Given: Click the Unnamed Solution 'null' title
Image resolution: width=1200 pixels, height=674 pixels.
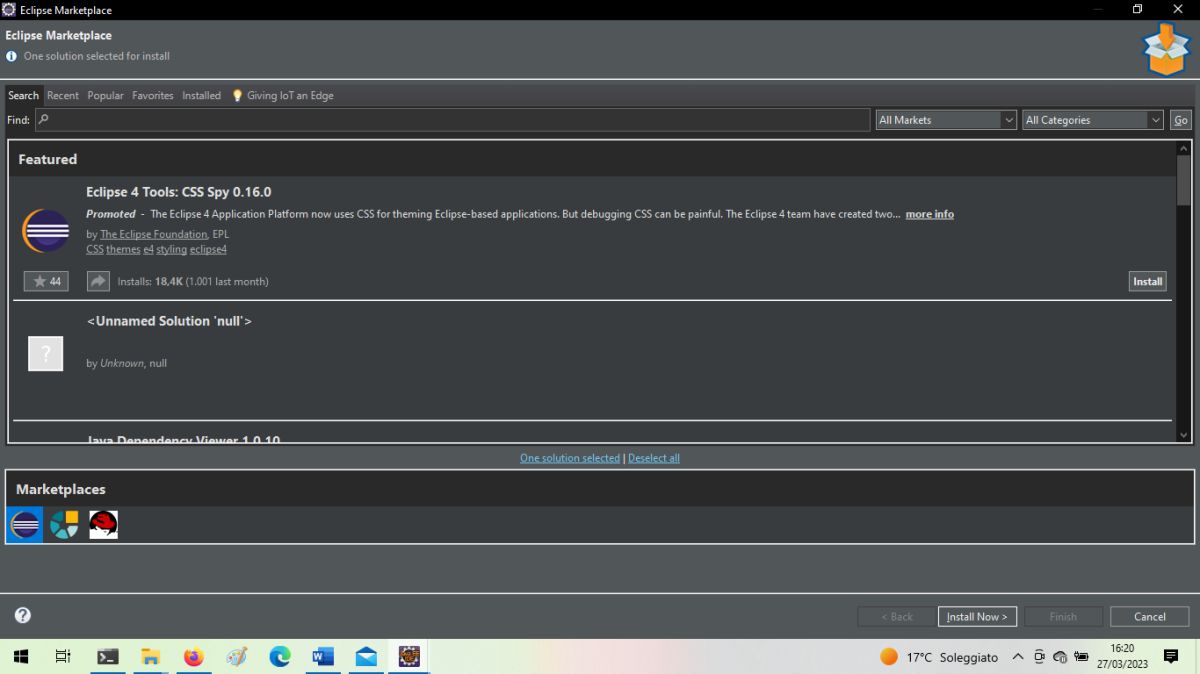Looking at the screenshot, I should click(x=169, y=321).
